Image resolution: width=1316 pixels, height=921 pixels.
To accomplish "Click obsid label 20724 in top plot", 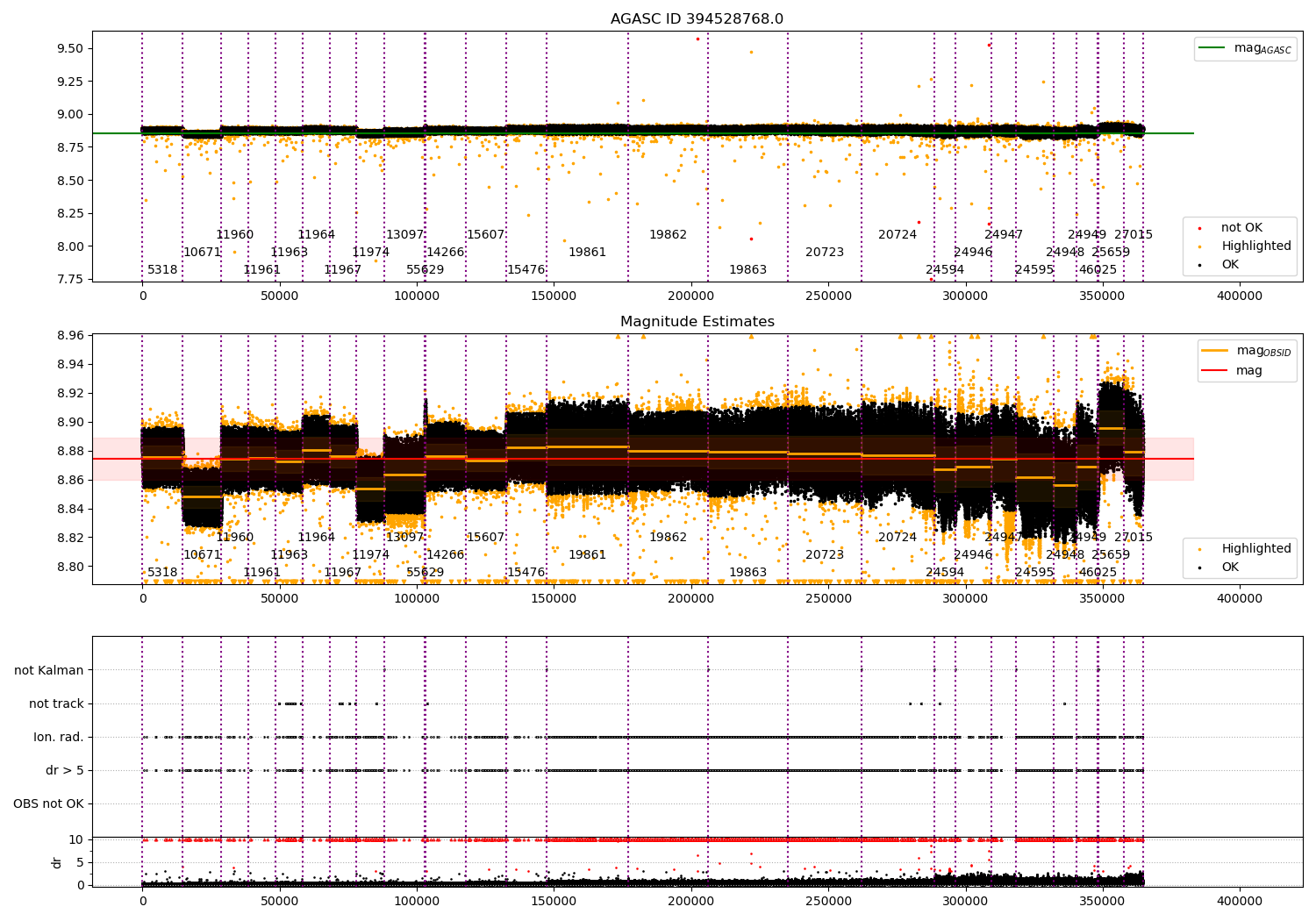I will [x=898, y=235].
